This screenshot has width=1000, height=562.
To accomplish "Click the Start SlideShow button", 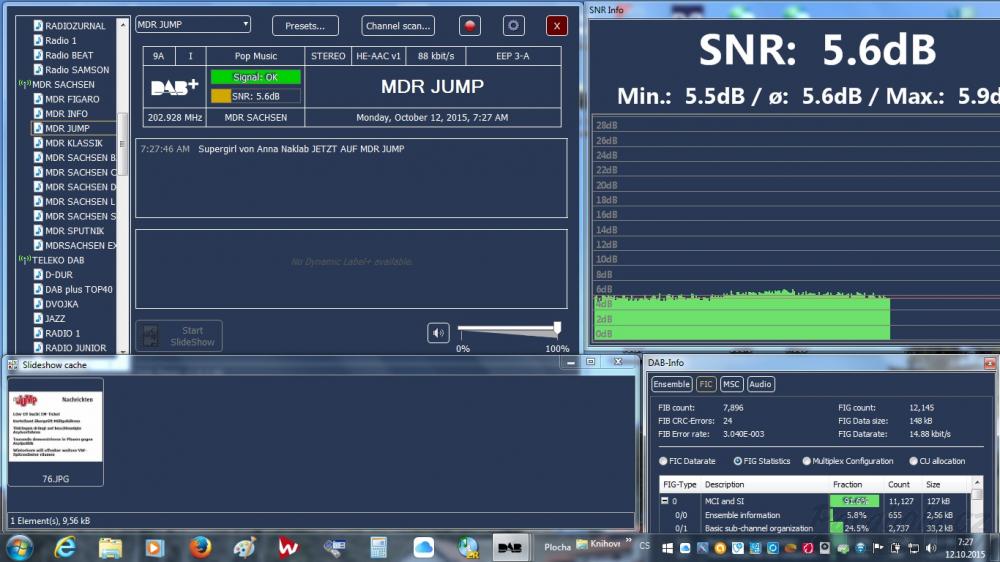I will 179,336.
